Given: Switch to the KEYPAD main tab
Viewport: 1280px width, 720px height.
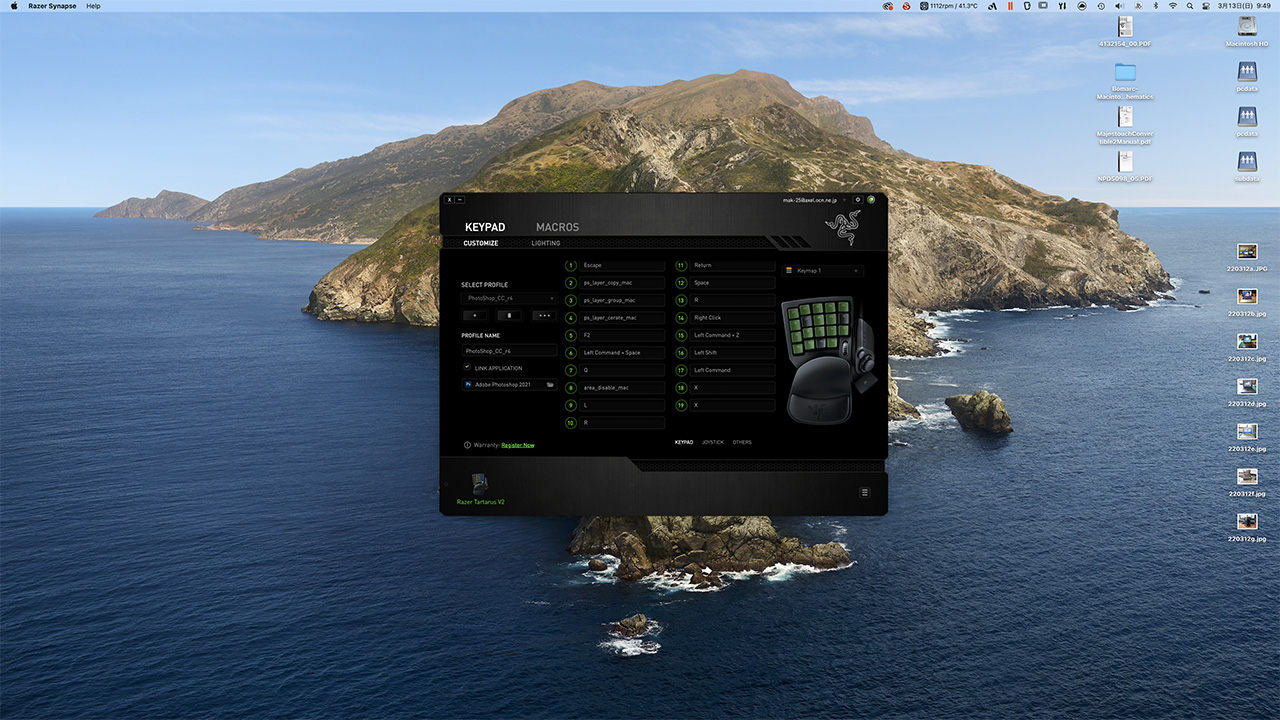Looking at the screenshot, I should coord(485,227).
